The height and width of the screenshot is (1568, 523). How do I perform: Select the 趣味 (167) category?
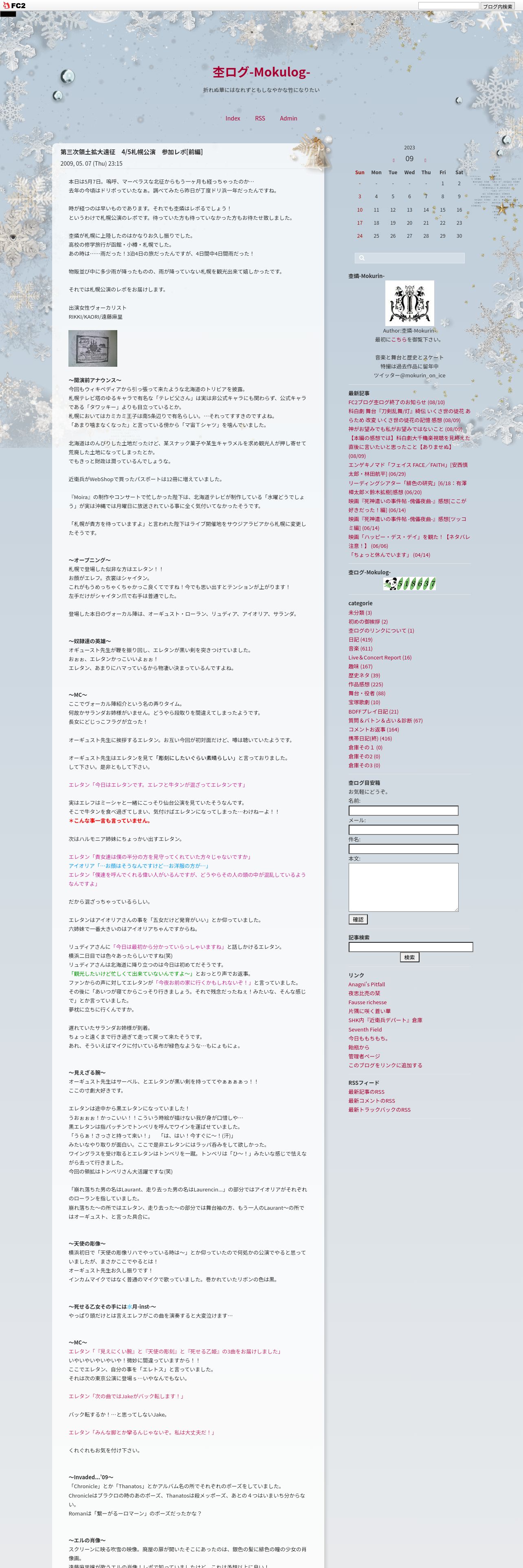(360, 666)
